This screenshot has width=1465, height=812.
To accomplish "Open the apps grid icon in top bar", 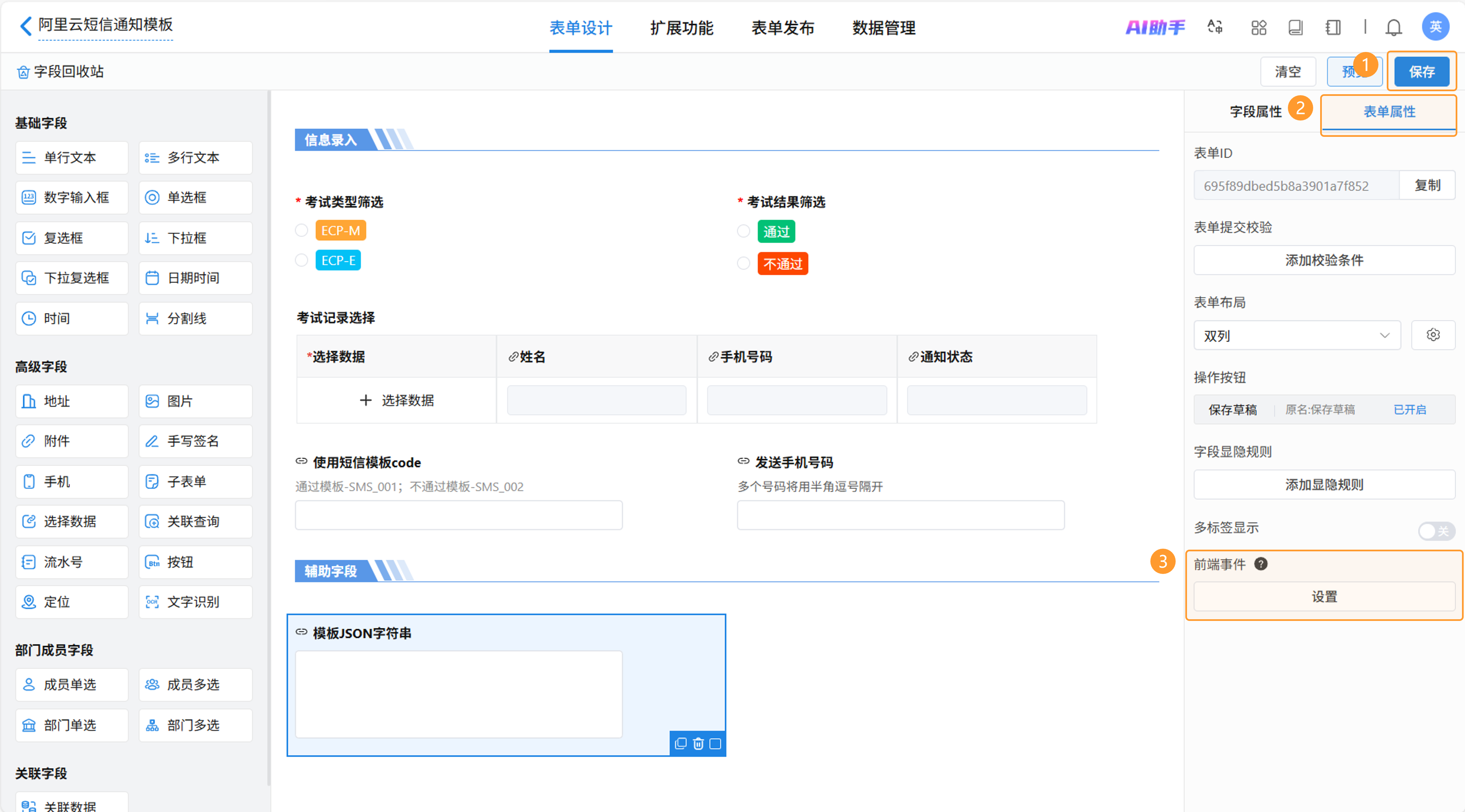I will tap(1259, 27).
